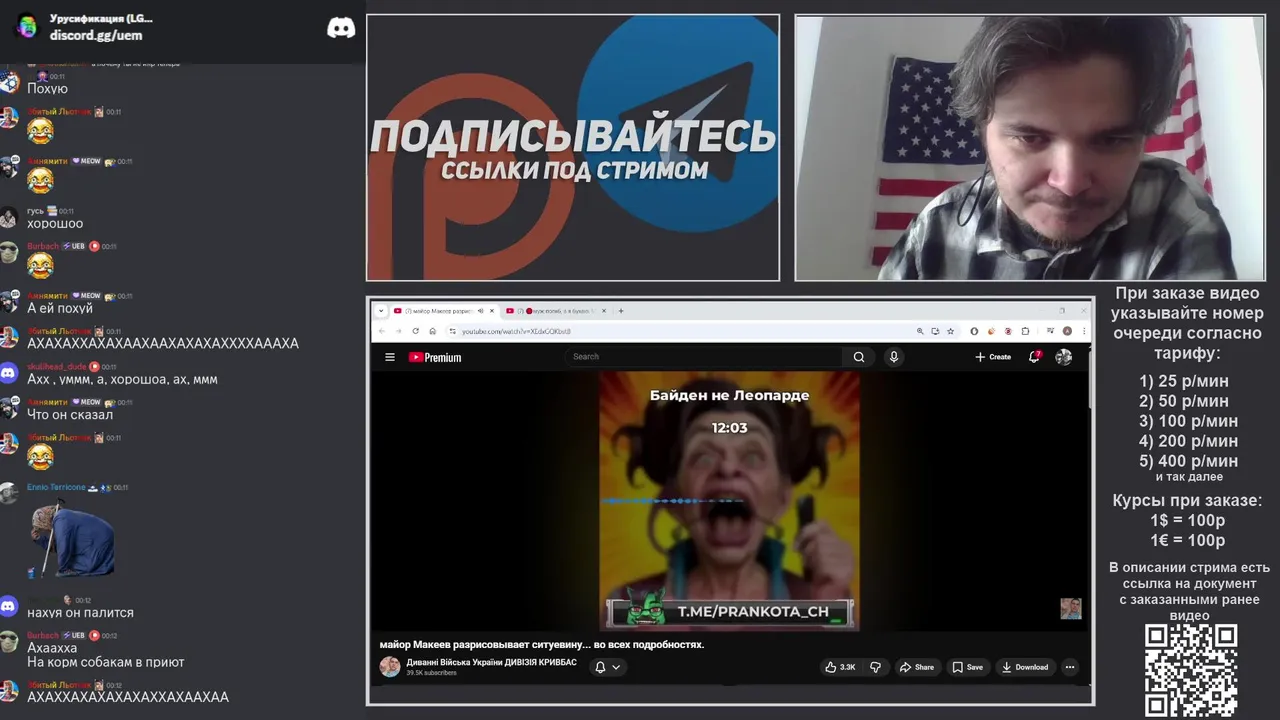Open the extensions puzzle icon

click(1025, 331)
